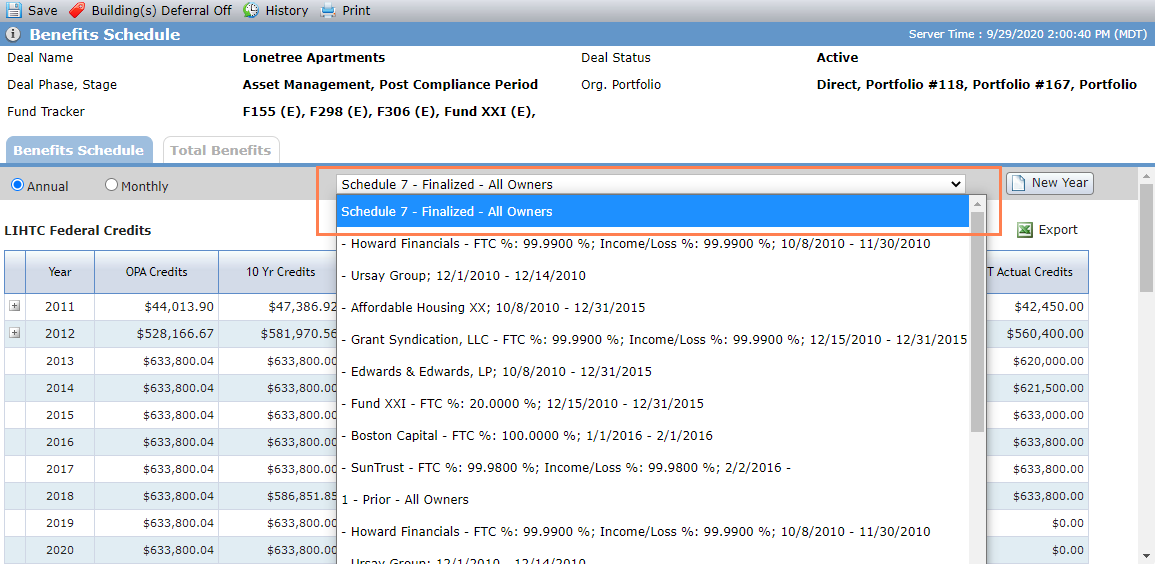Choose SunTrust FTC 99.98% option

click(x=566, y=468)
